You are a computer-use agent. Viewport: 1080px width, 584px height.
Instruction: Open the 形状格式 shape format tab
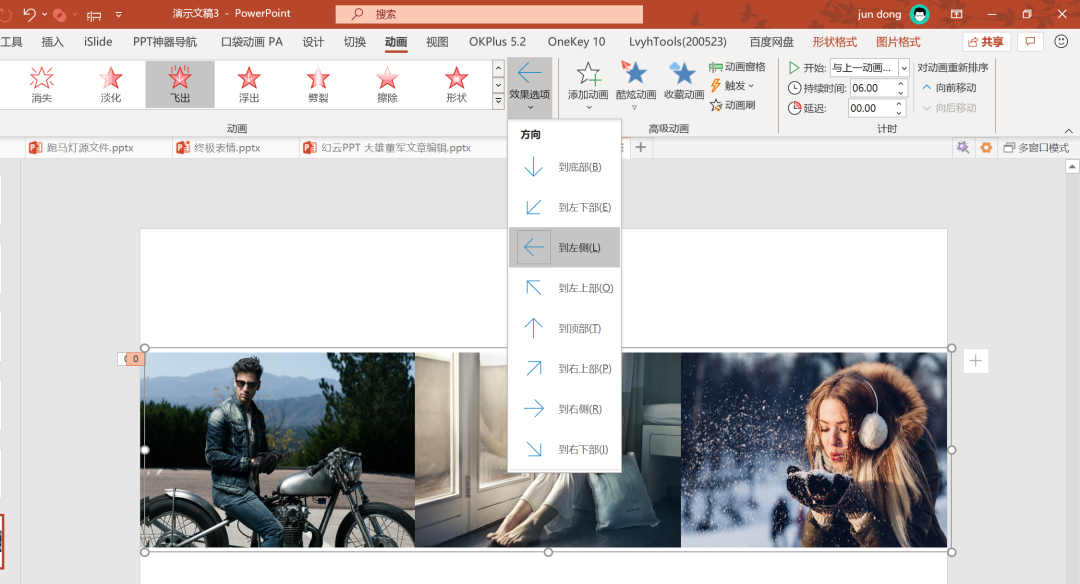coord(834,42)
